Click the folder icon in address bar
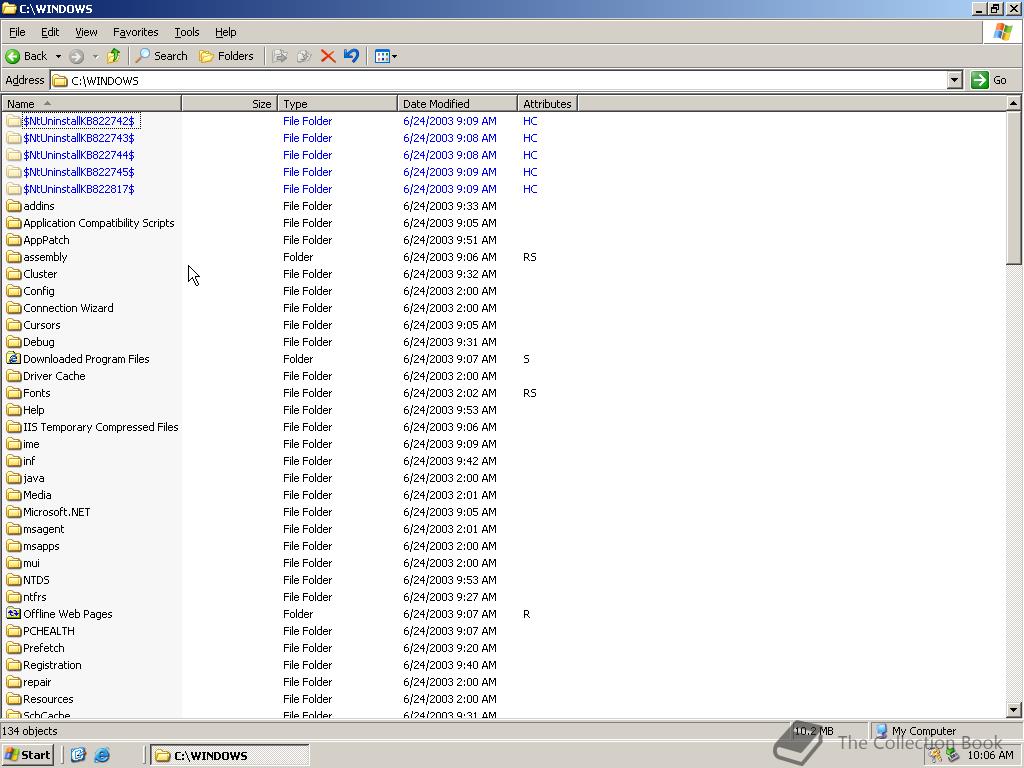Screen dimensions: 1024x768 pyautogui.click(x=60, y=80)
